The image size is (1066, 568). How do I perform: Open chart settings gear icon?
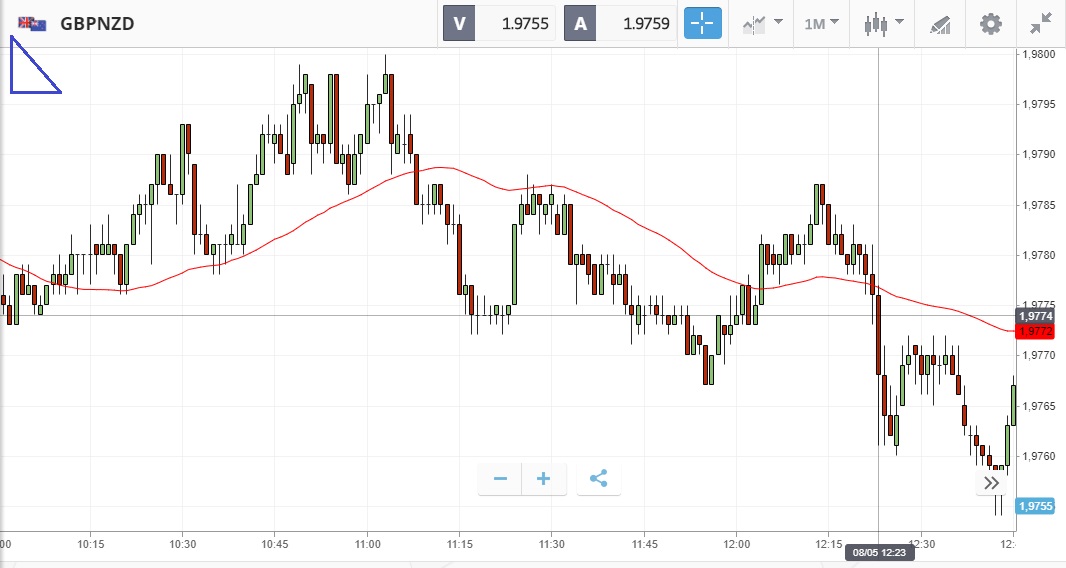coord(990,23)
